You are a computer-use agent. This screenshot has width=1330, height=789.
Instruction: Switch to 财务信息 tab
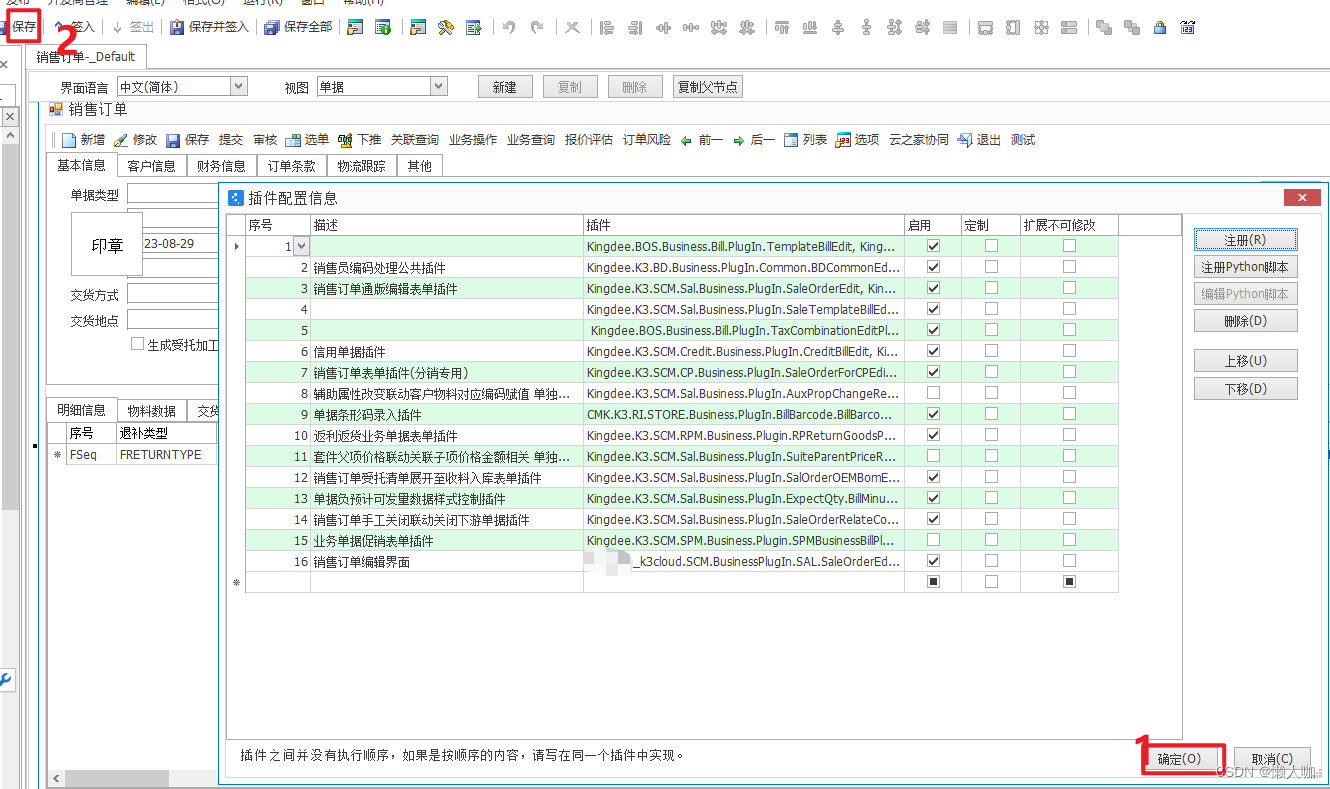[x=221, y=166]
